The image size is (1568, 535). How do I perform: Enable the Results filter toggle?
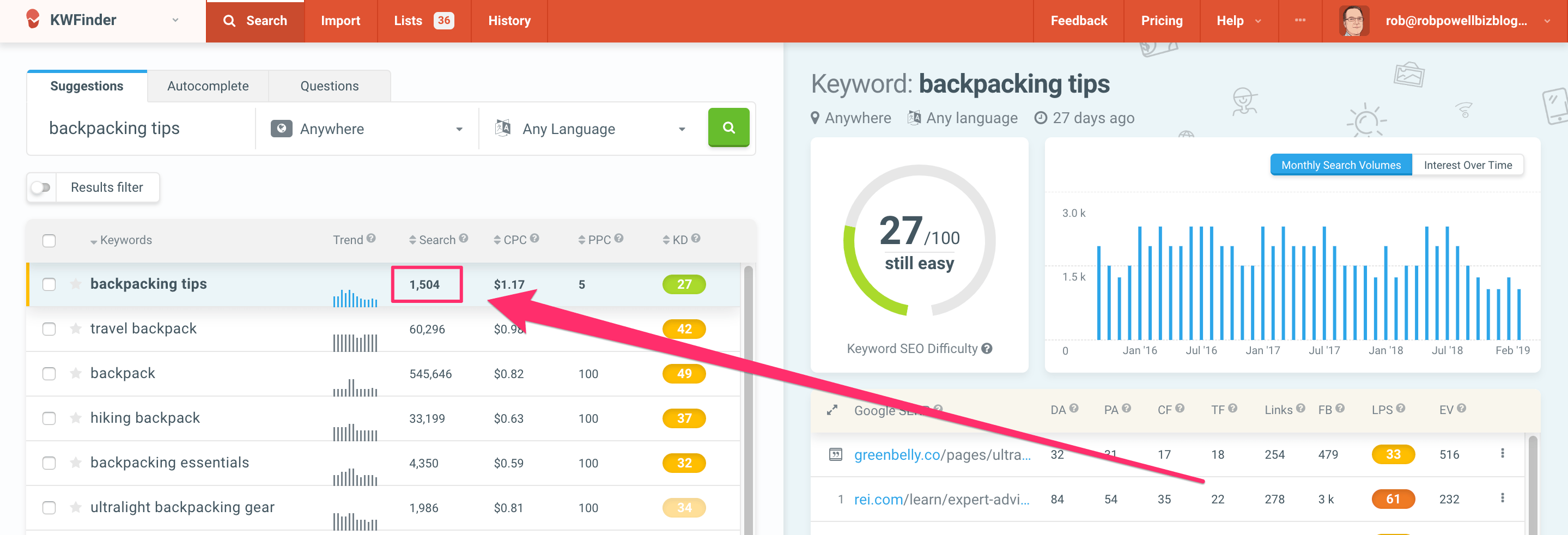[41, 187]
